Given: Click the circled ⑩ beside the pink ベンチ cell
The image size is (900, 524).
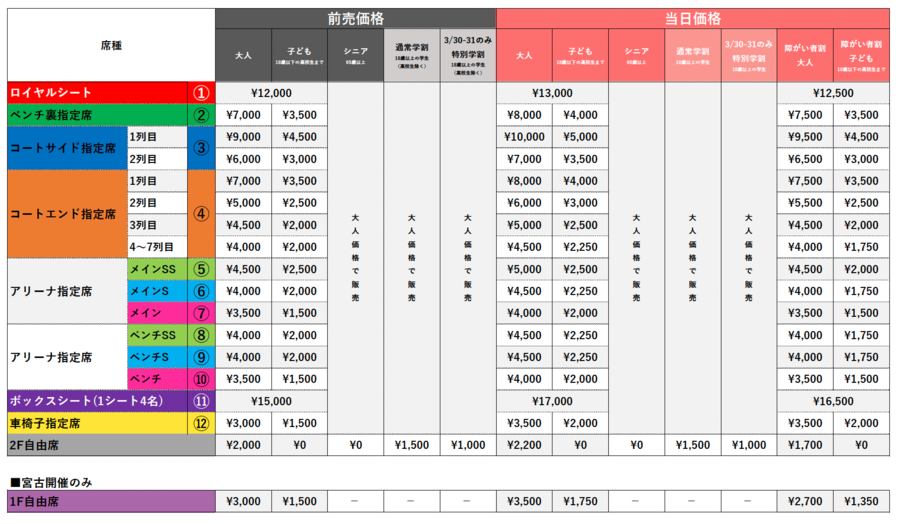Looking at the screenshot, I should tap(201, 378).
